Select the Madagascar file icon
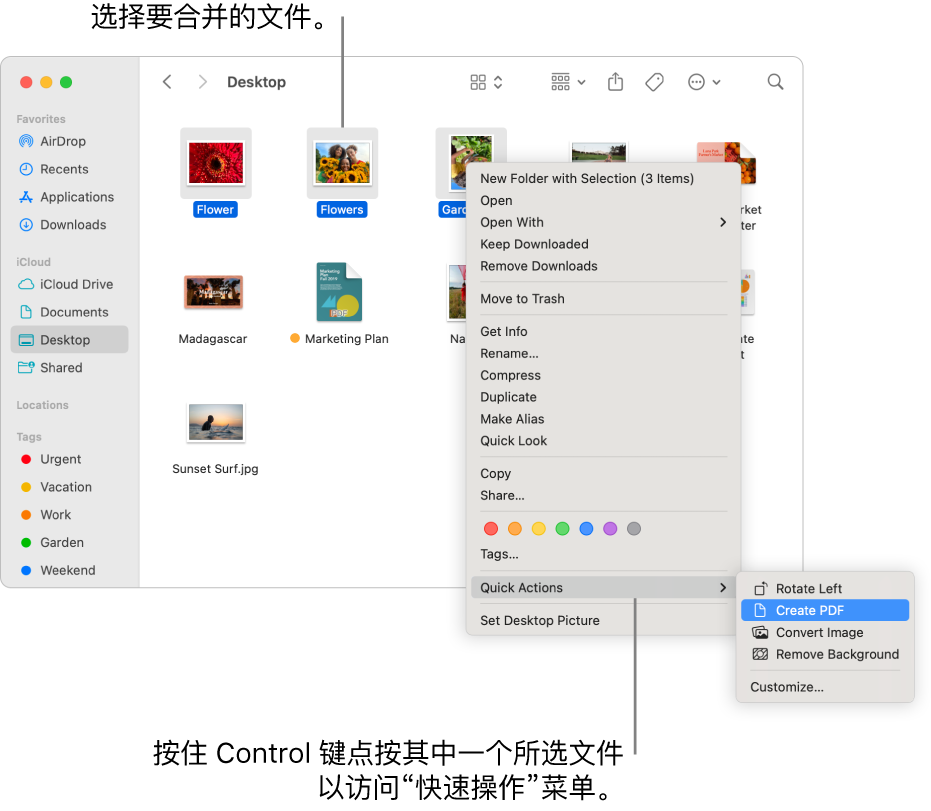 213,292
